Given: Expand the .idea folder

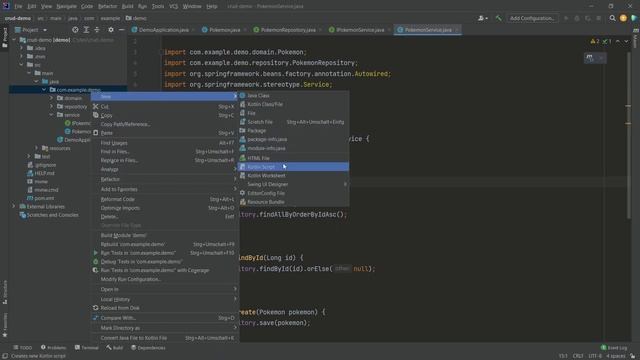Looking at the screenshot, I should [x=22, y=48].
